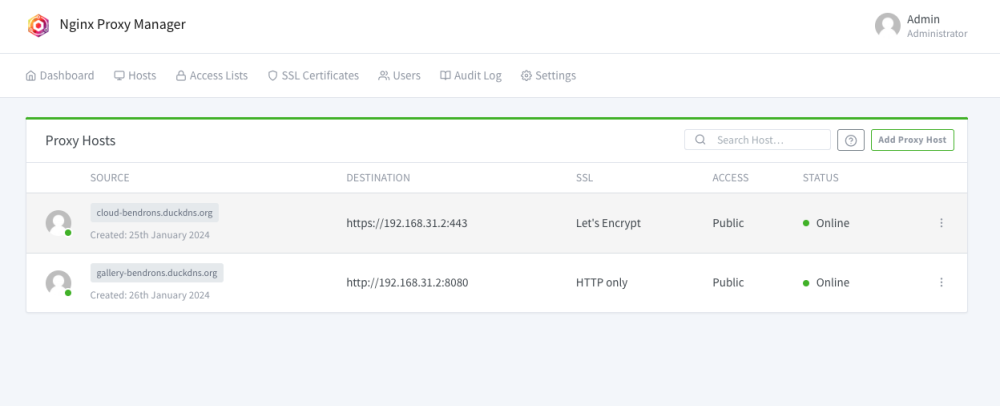Click the STATUS column header
Screen dimensions: 1000x406
pos(820,178)
